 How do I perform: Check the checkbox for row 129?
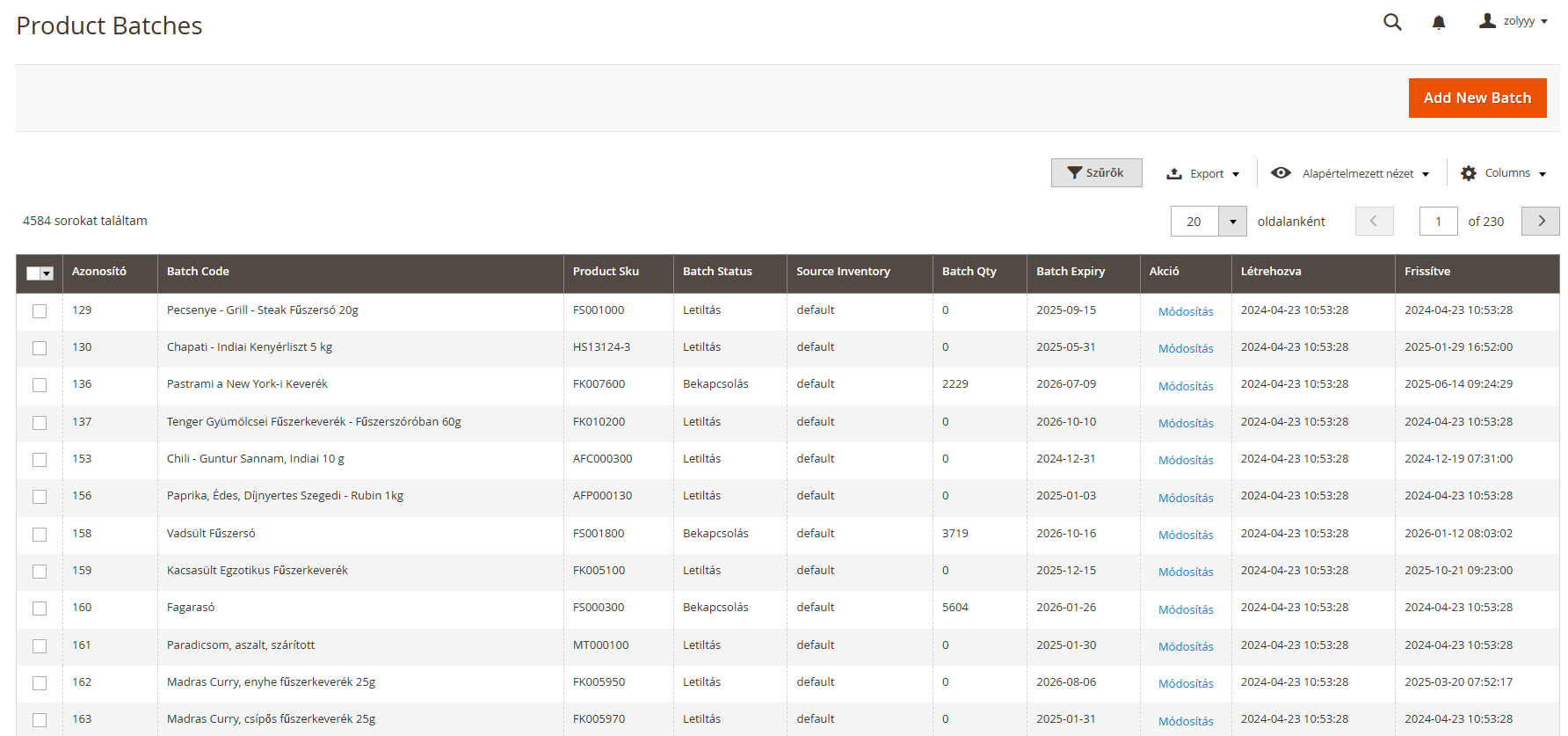pyautogui.click(x=40, y=311)
